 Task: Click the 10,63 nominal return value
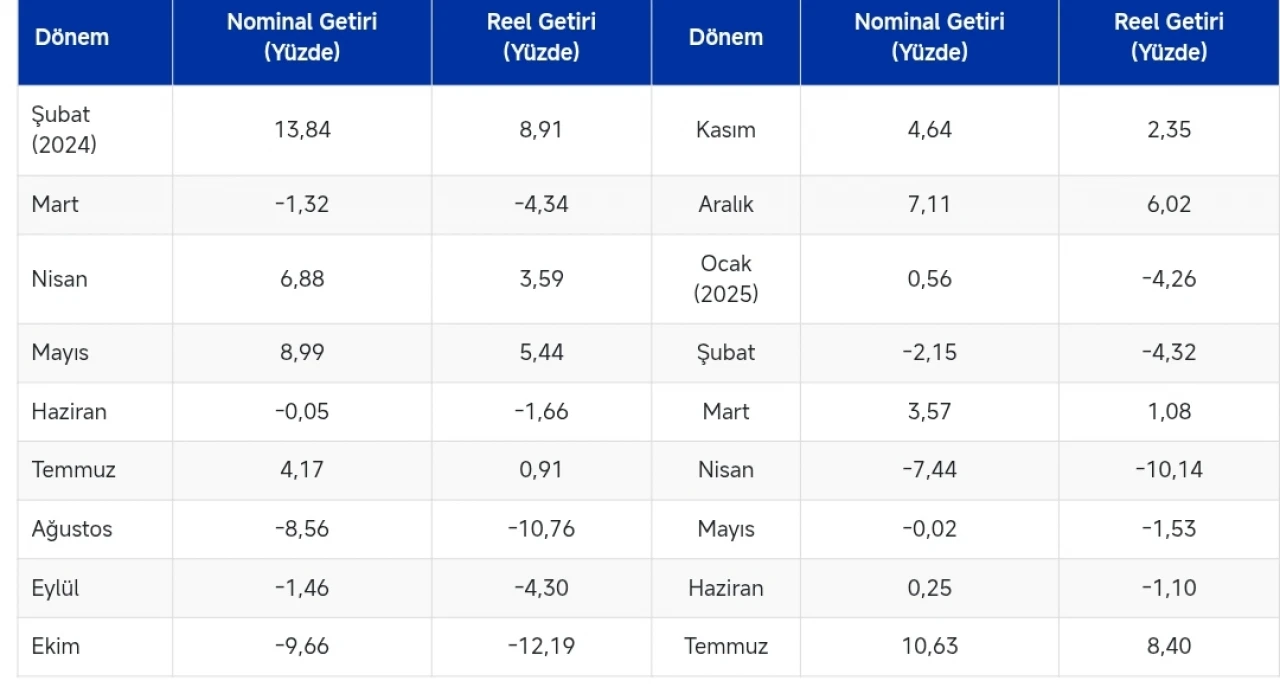pos(929,646)
